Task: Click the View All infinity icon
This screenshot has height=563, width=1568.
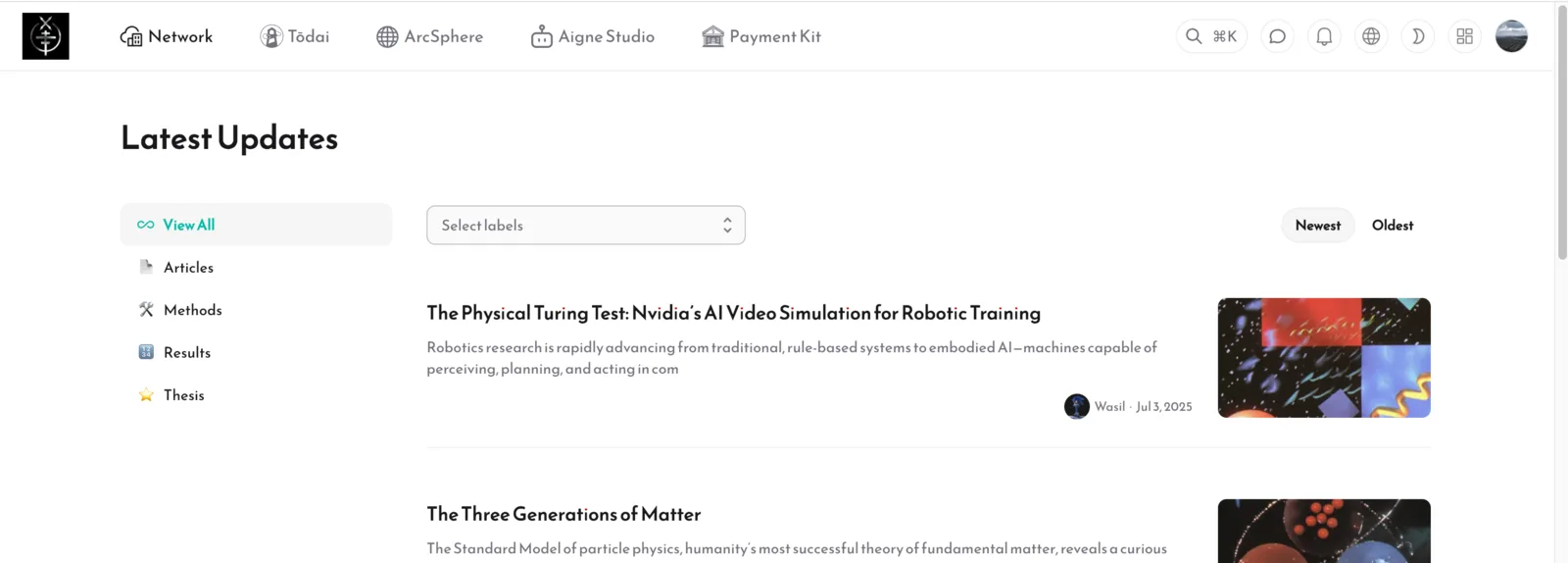Action: 146,225
